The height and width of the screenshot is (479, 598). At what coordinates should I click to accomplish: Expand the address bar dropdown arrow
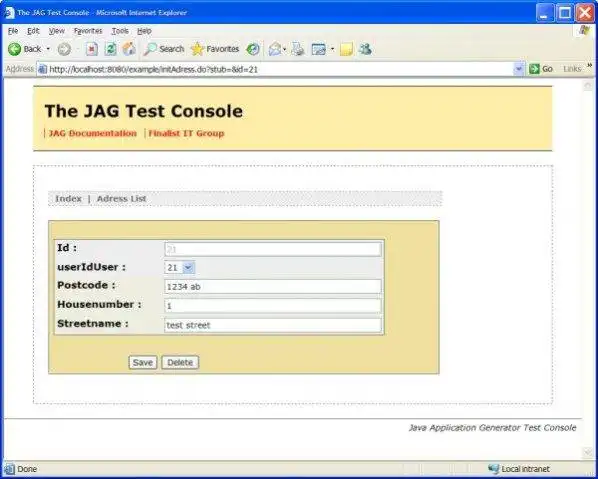tap(519, 69)
